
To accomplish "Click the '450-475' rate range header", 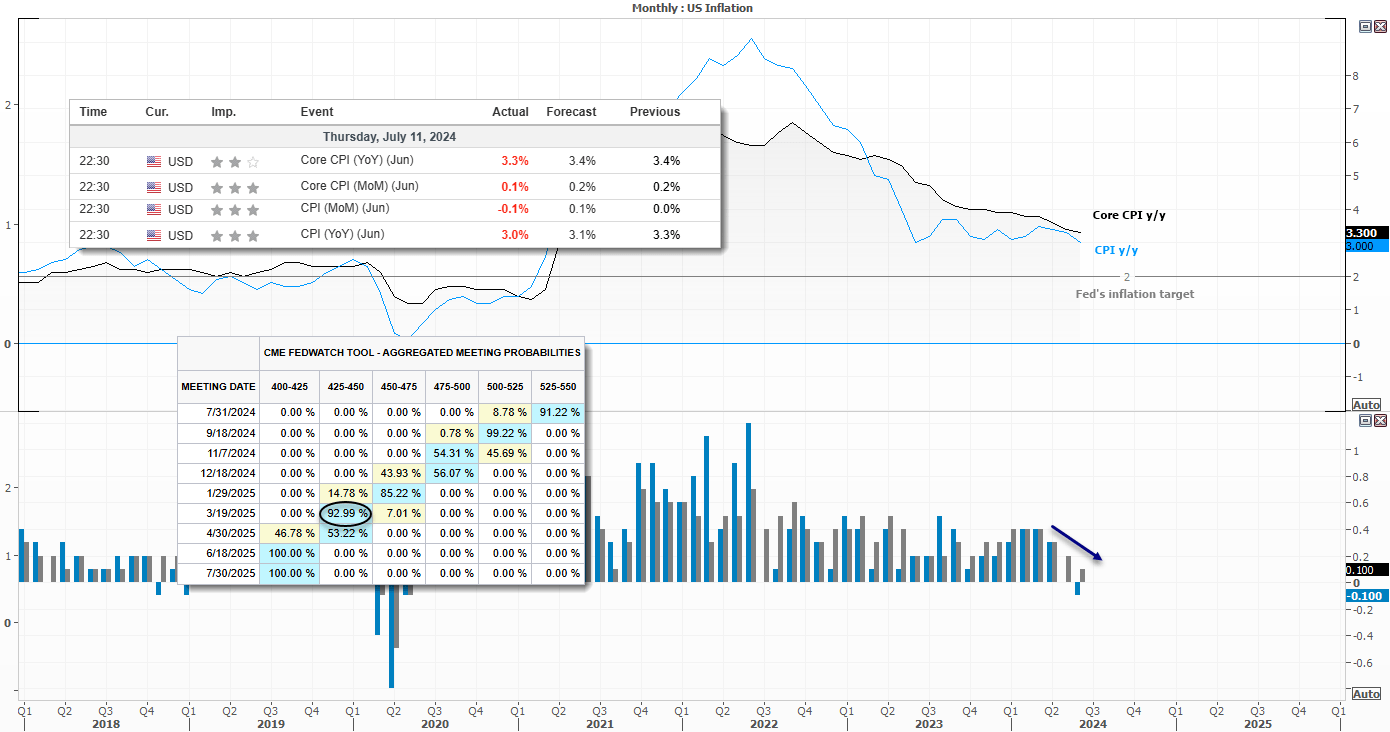I will 399,387.
